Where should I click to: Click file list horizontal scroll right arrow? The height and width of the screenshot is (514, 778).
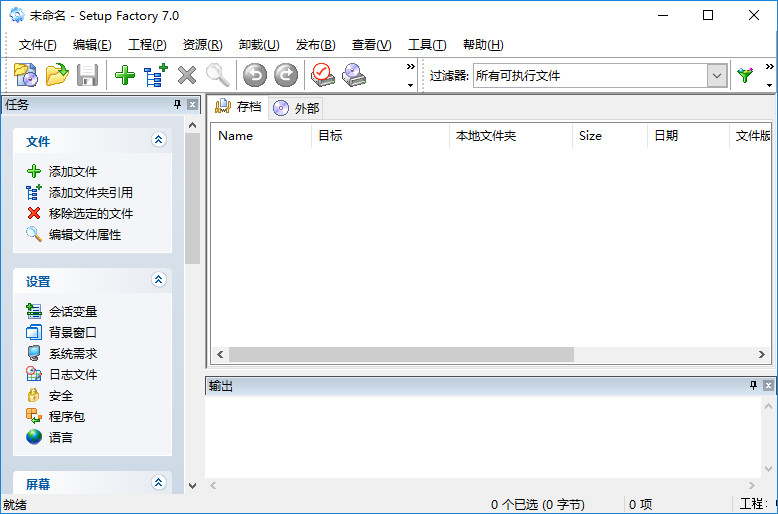point(762,354)
